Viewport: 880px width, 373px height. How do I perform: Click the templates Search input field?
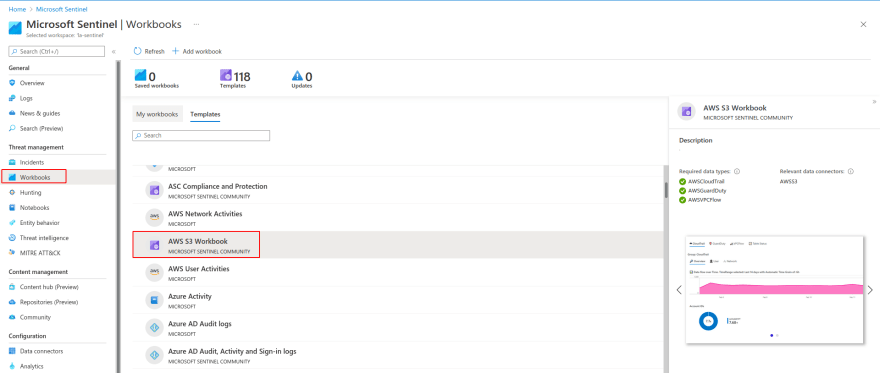[x=201, y=136]
